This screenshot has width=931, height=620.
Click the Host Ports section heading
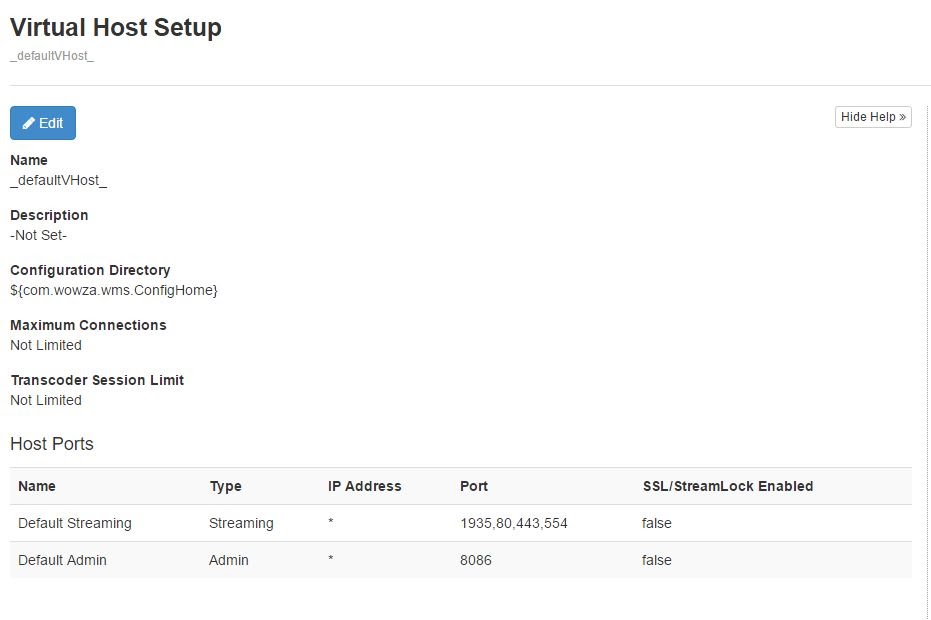tap(52, 444)
